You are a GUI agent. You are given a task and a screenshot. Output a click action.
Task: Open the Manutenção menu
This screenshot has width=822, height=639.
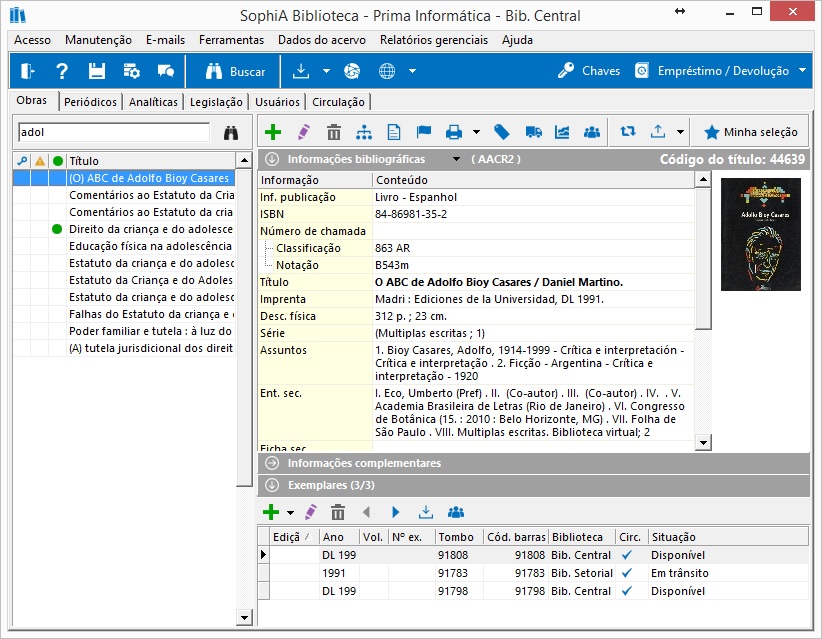pyautogui.click(x=98, y=40)
